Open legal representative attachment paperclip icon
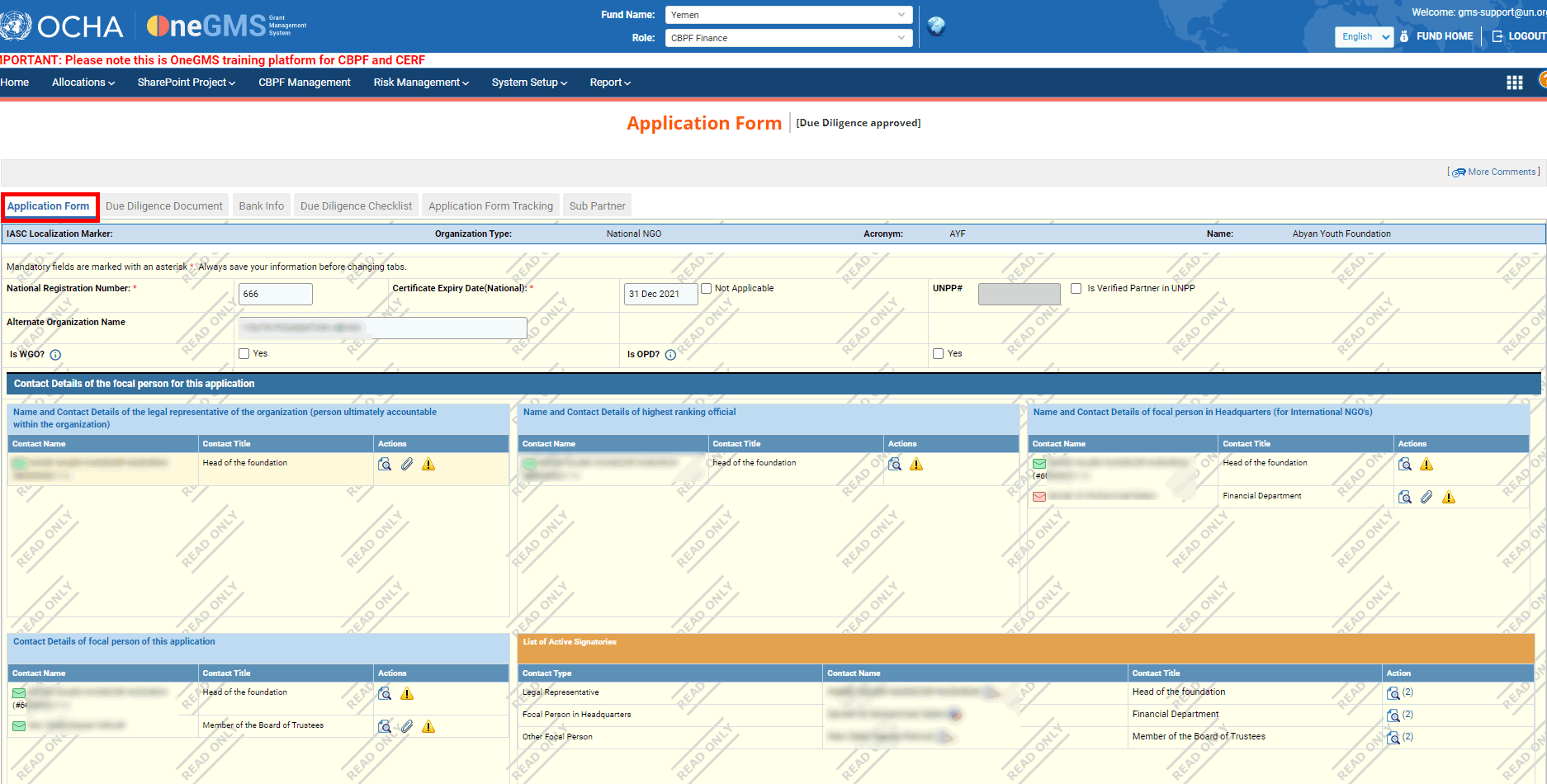 pyautogui.click(x=407, y=465)
